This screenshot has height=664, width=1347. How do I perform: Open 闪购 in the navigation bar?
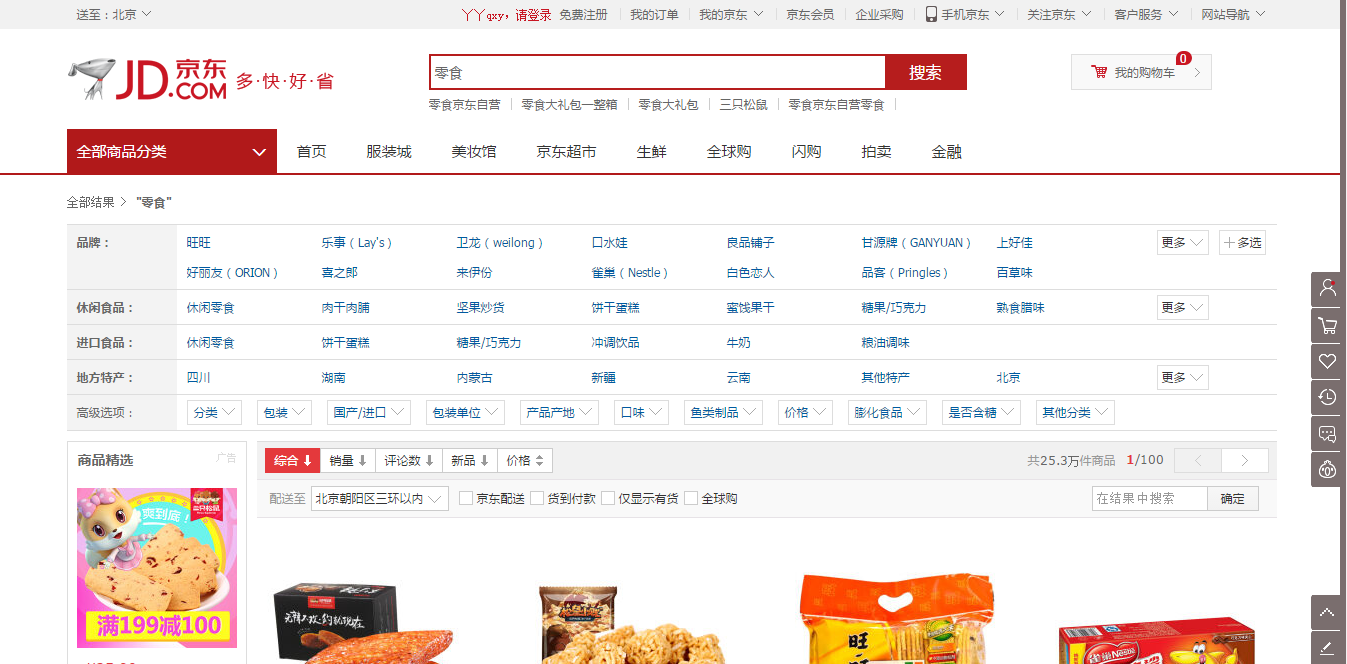tap(807, 152)
